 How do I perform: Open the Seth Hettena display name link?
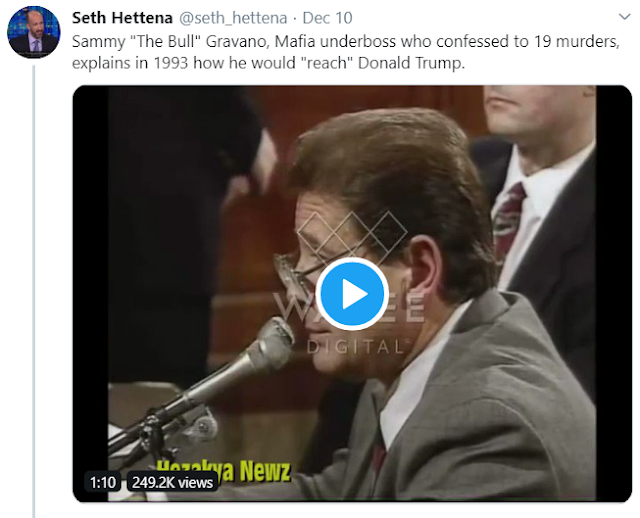(122, 18)
